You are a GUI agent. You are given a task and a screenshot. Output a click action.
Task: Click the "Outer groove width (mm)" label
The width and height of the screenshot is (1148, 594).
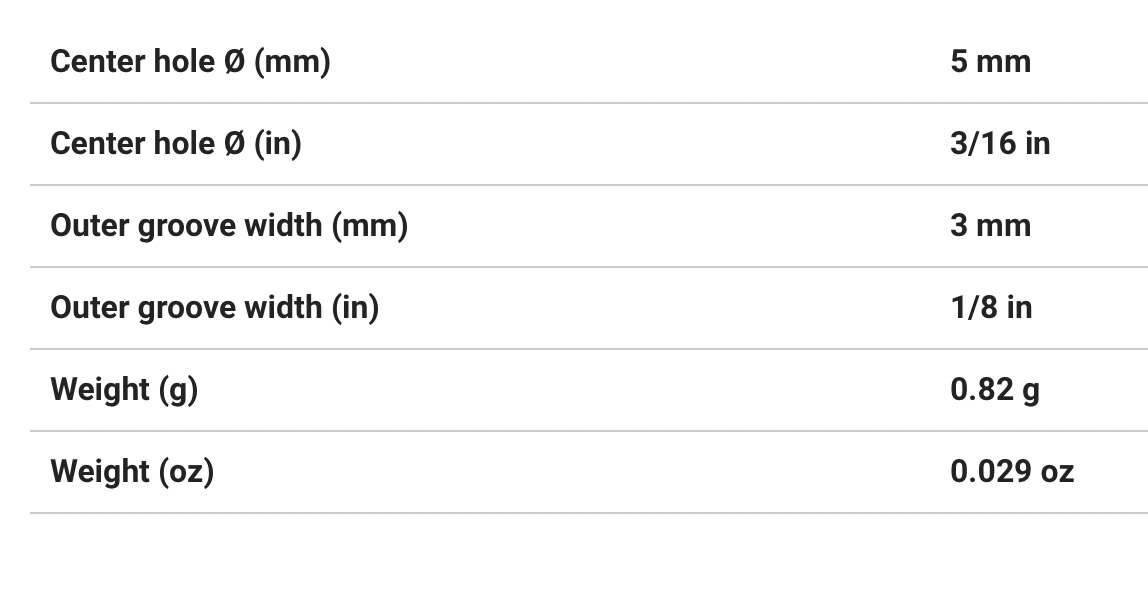(229, 226)
